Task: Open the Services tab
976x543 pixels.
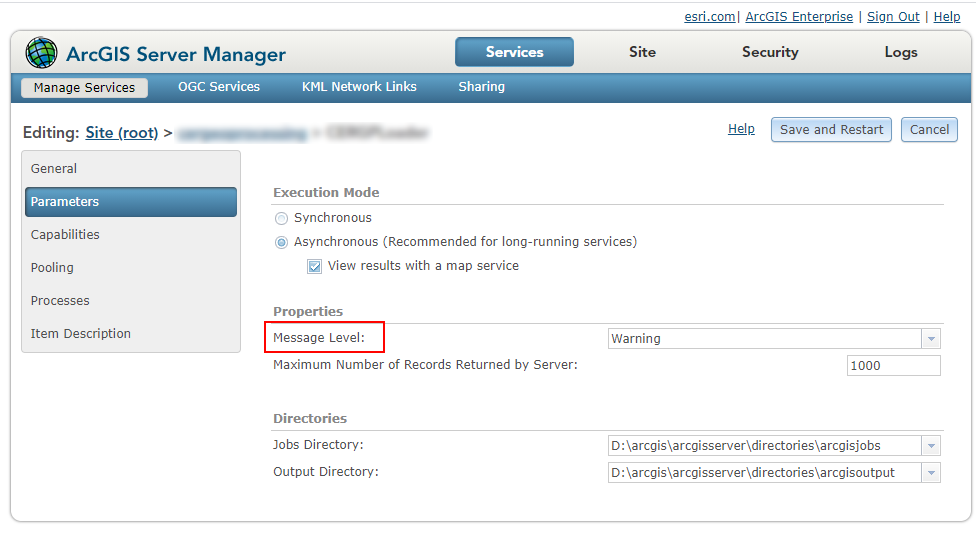Action: tap(514, 52)
